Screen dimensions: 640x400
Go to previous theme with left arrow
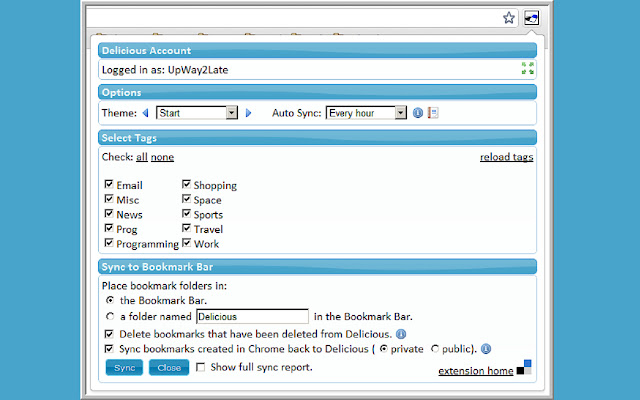146,113
